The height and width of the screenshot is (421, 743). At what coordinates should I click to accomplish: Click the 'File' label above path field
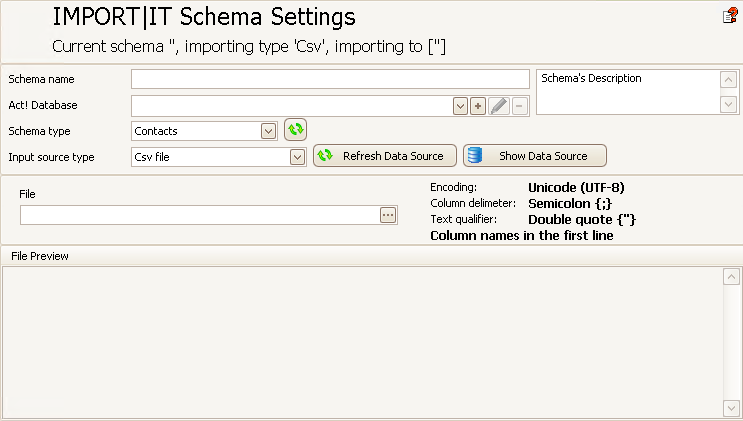(x=27, y=194)
